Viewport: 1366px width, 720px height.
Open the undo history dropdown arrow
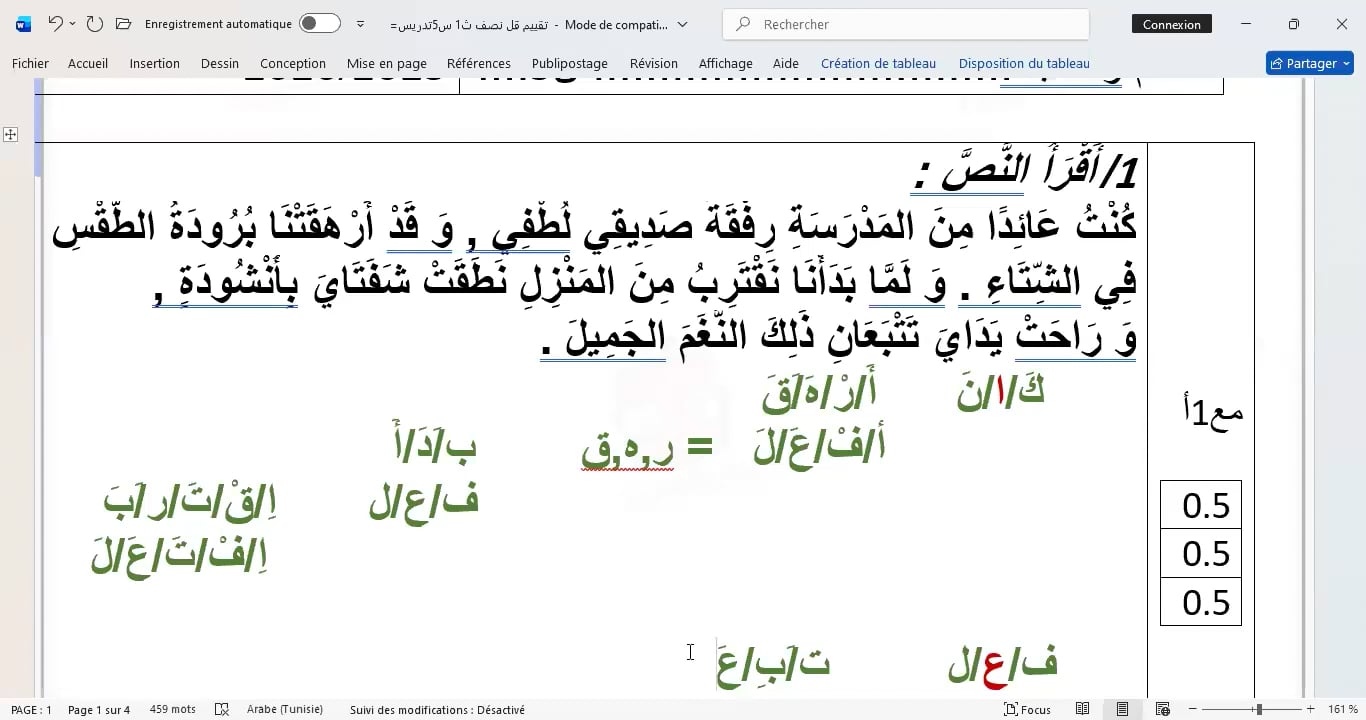tap(72, 24)
